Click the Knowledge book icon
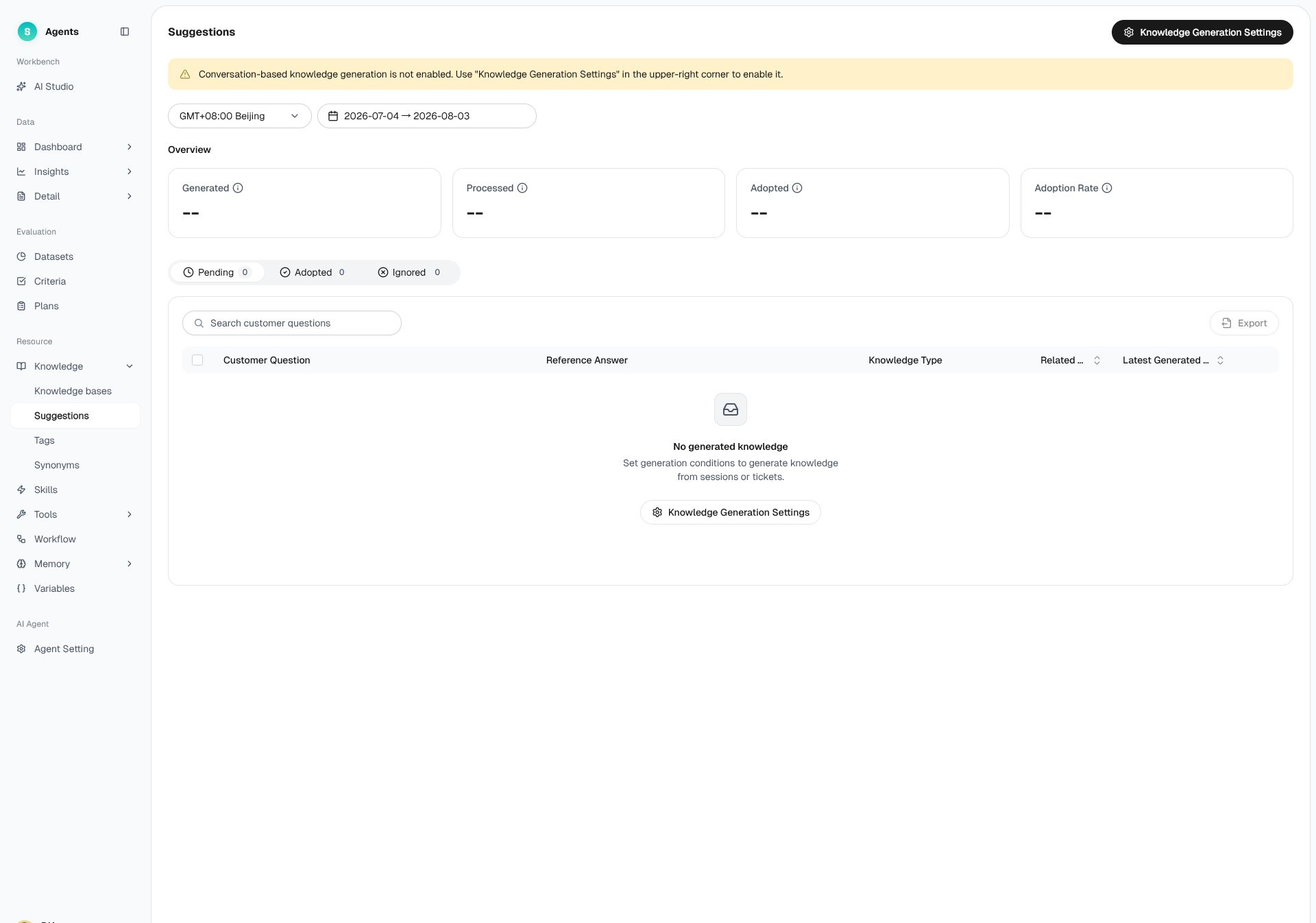 [21, 366]
